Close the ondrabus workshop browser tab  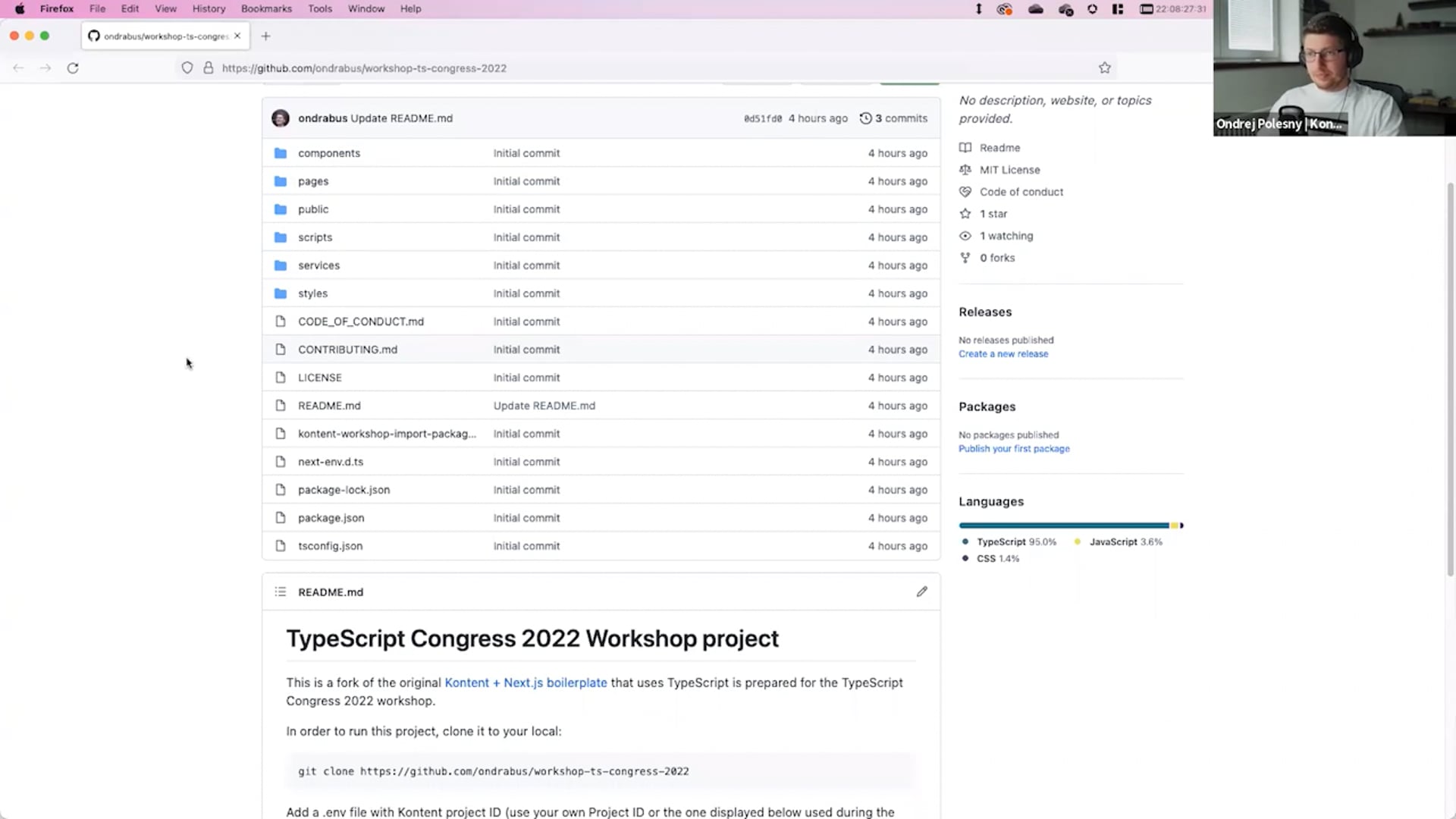pos(237,36)
